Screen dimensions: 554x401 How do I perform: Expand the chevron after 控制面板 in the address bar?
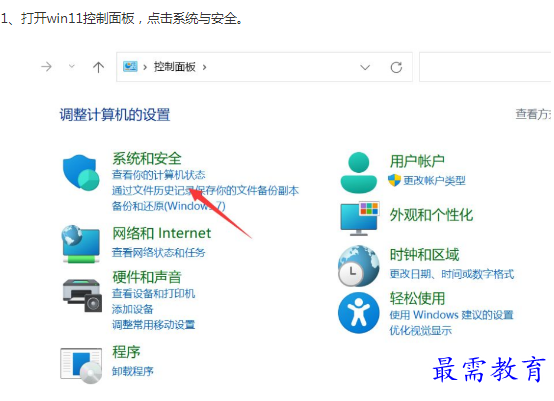tap(204, 67)
